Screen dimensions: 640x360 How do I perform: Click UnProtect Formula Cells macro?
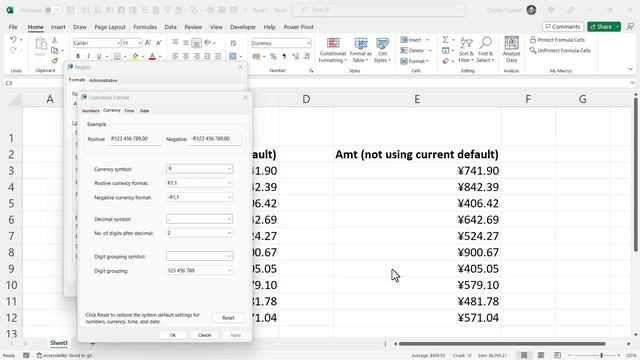(560, 51)
